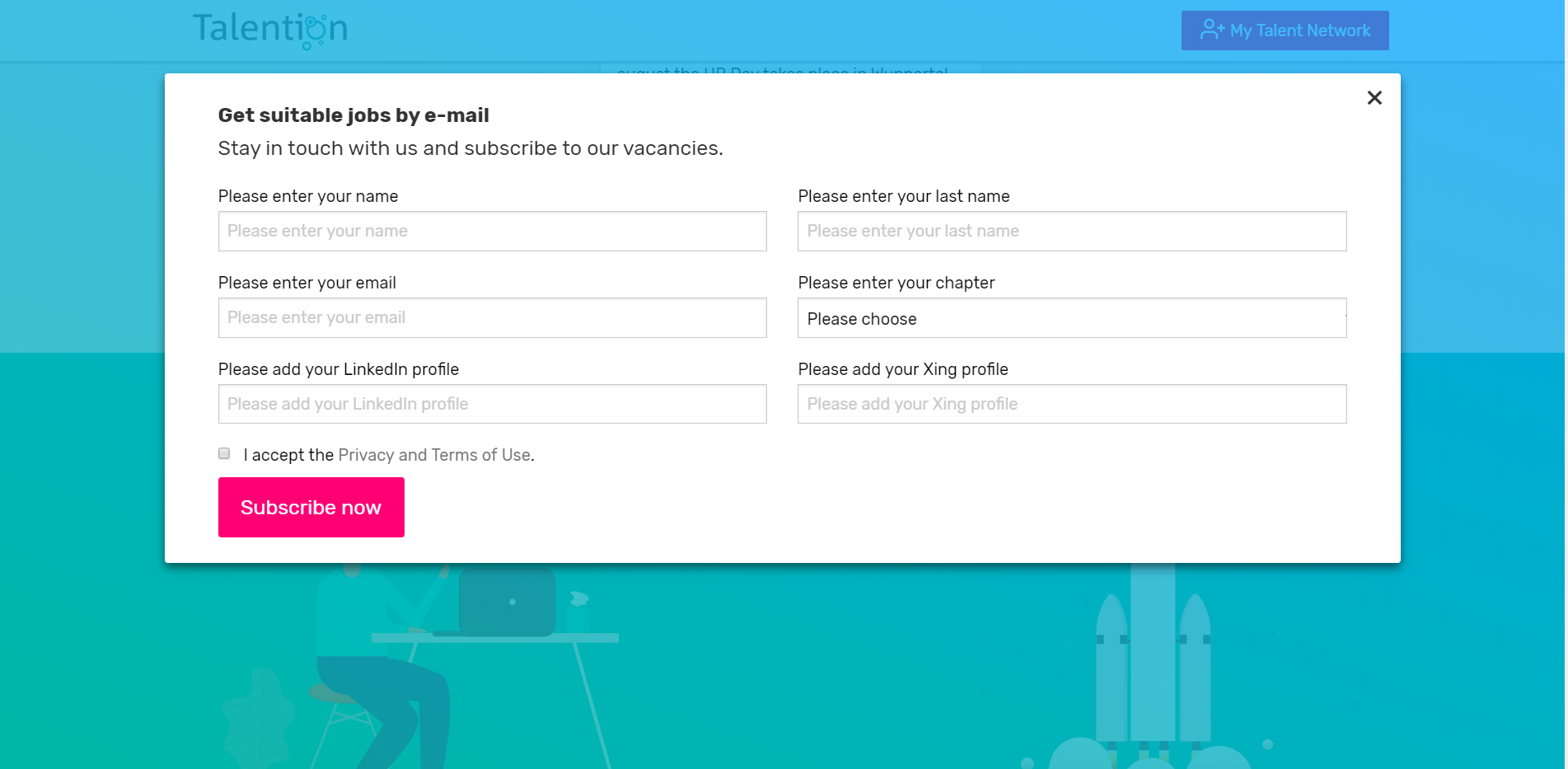1568x769 pixels.
Task: Click the 'I accept the' checkbox label text
Action: 288,455
